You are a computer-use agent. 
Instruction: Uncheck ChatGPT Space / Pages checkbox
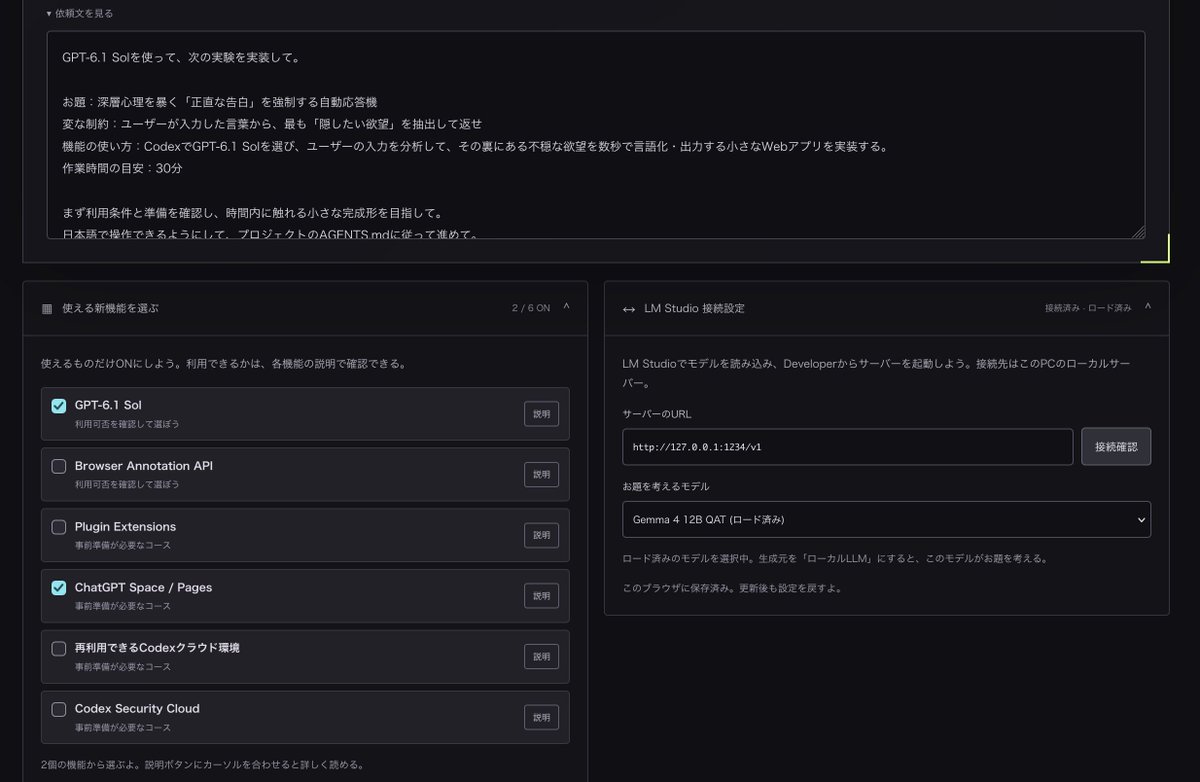click(59, 588)
